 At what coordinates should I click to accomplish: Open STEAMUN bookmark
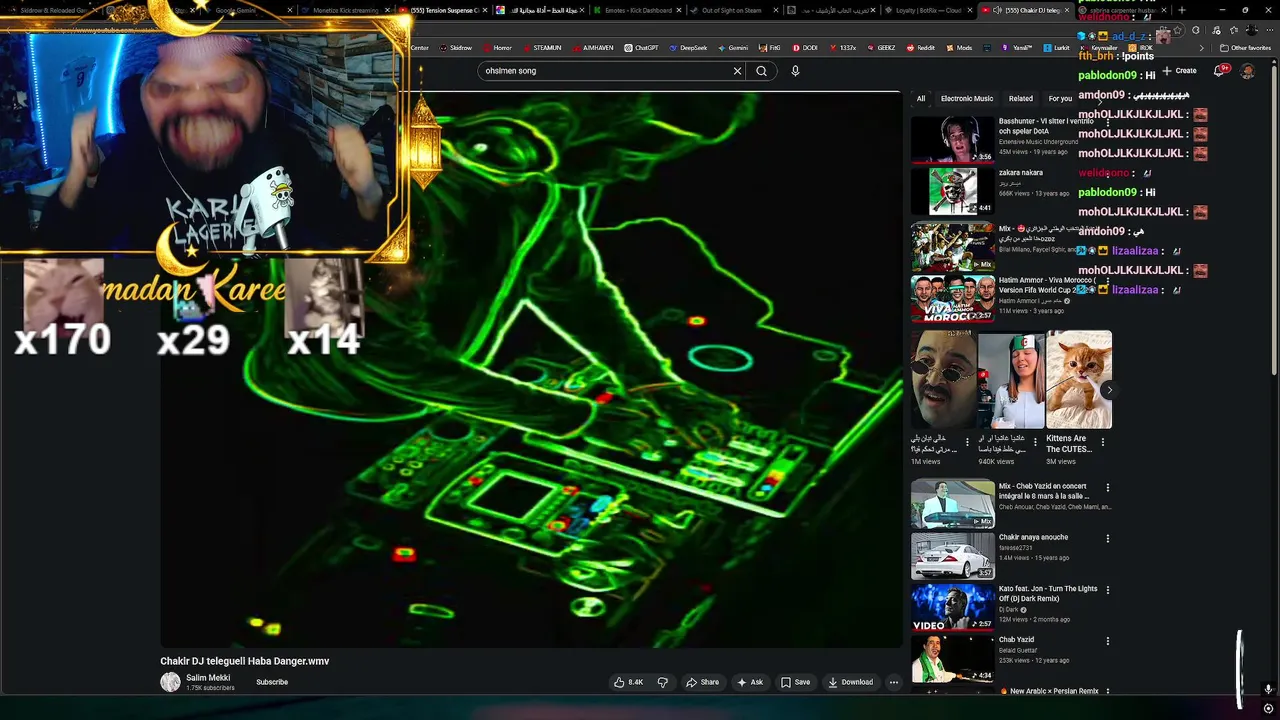[x=541, y=48]
